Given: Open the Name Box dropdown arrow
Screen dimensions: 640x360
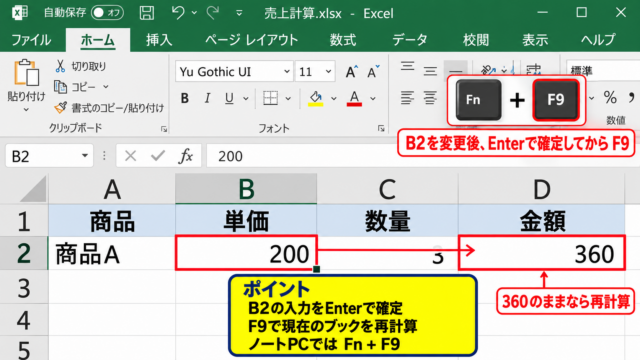Looking at the screenshot, I should [x=85, y=156].
